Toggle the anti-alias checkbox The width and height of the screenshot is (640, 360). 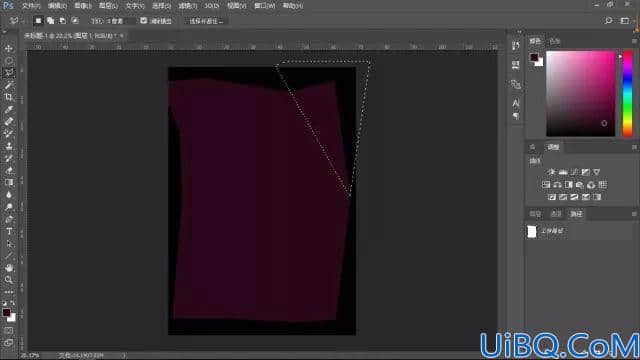click(x=143, y=20)
